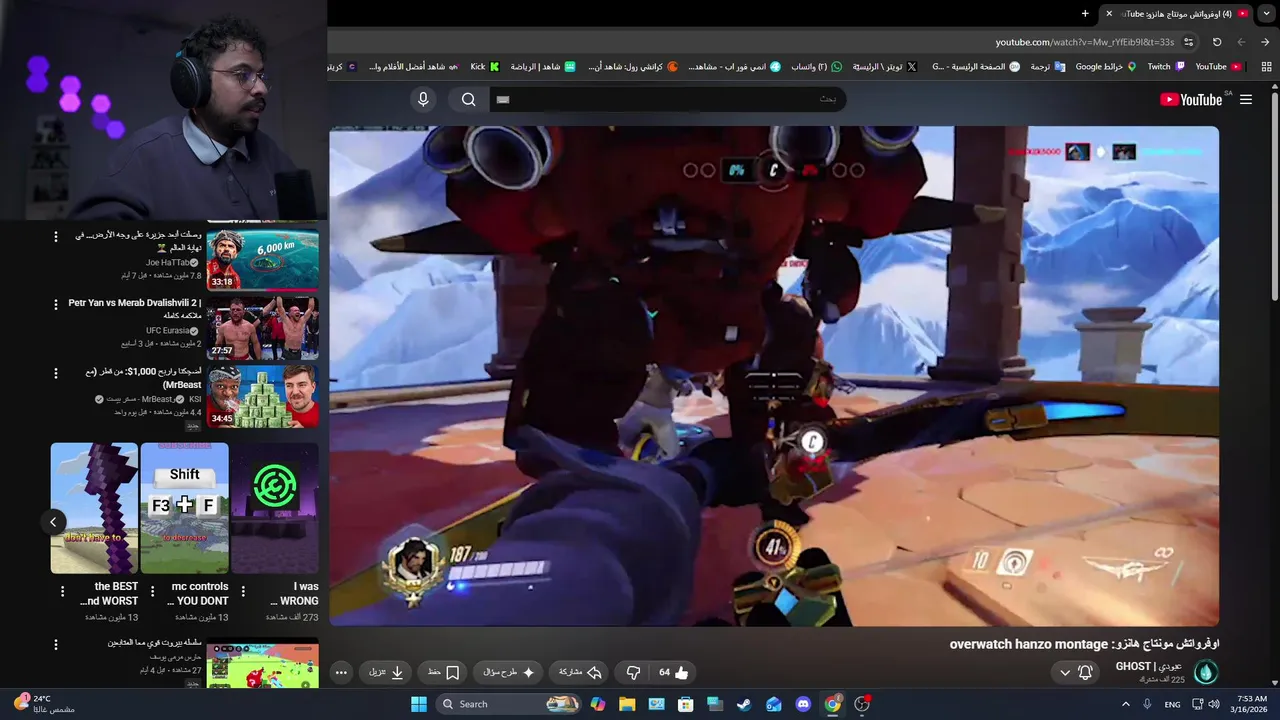1280x720 pixels.
Task: Focus the YouTube search input field
Action: click(667, 99)
